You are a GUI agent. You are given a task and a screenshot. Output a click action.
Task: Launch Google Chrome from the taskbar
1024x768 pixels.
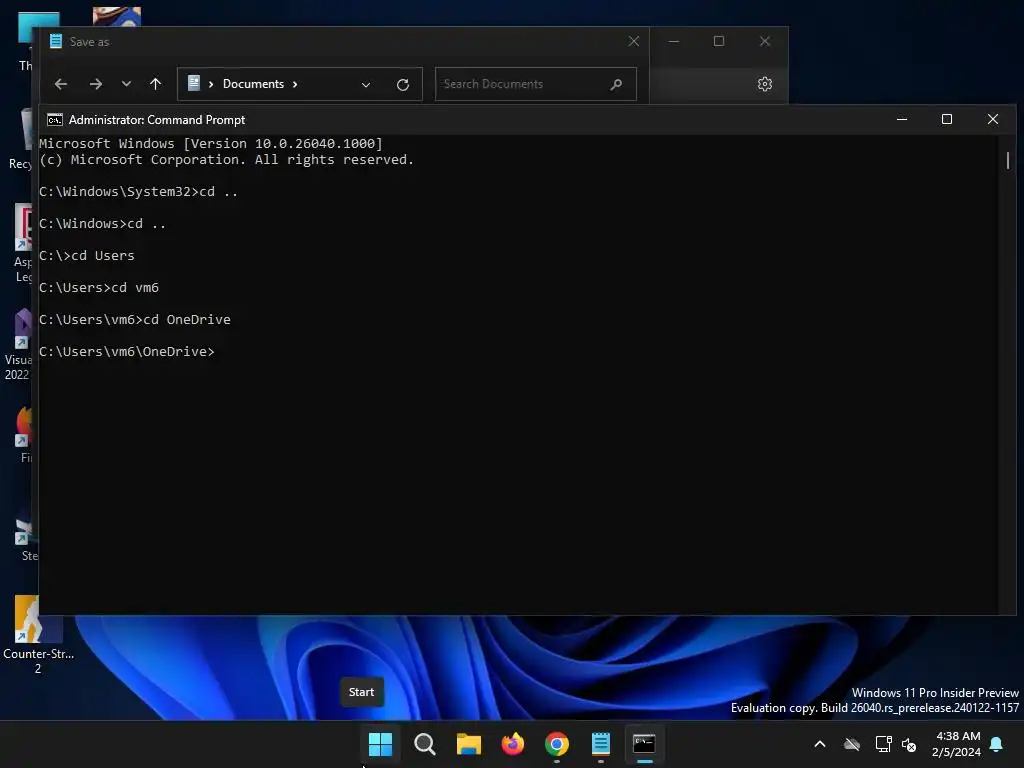(556, 743)
